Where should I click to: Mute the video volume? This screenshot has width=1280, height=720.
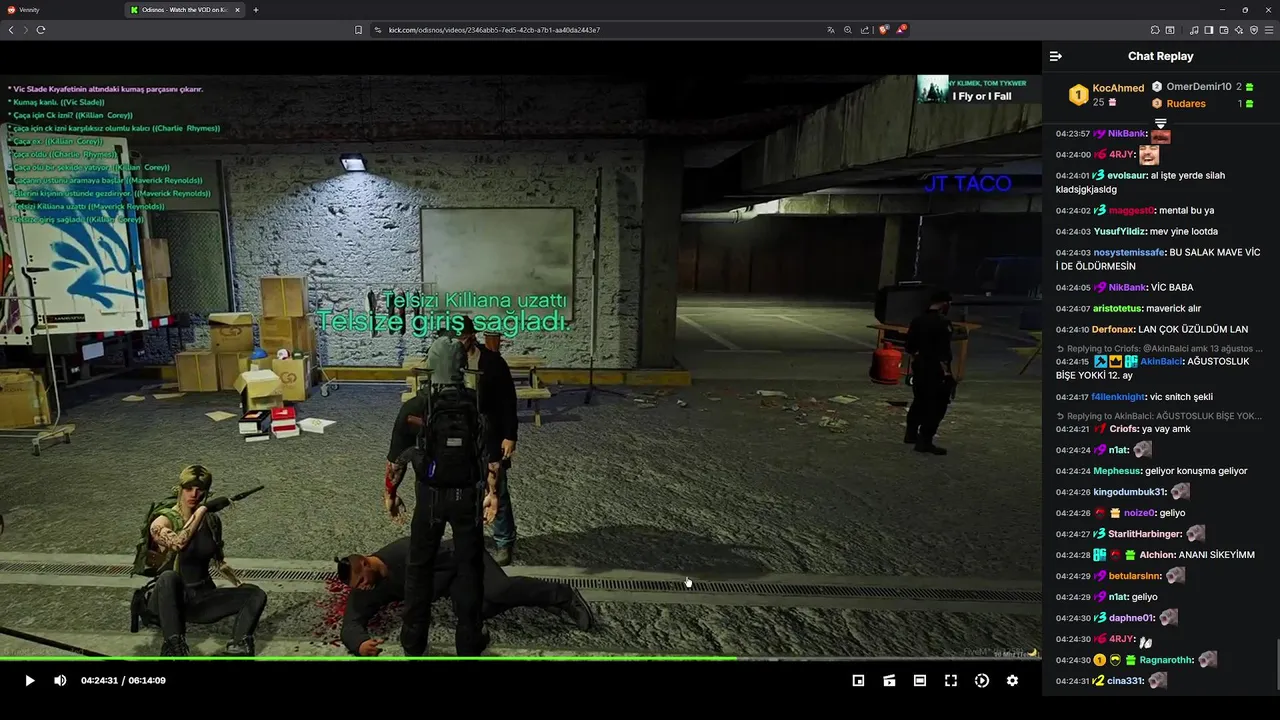[x=60, y=680]
